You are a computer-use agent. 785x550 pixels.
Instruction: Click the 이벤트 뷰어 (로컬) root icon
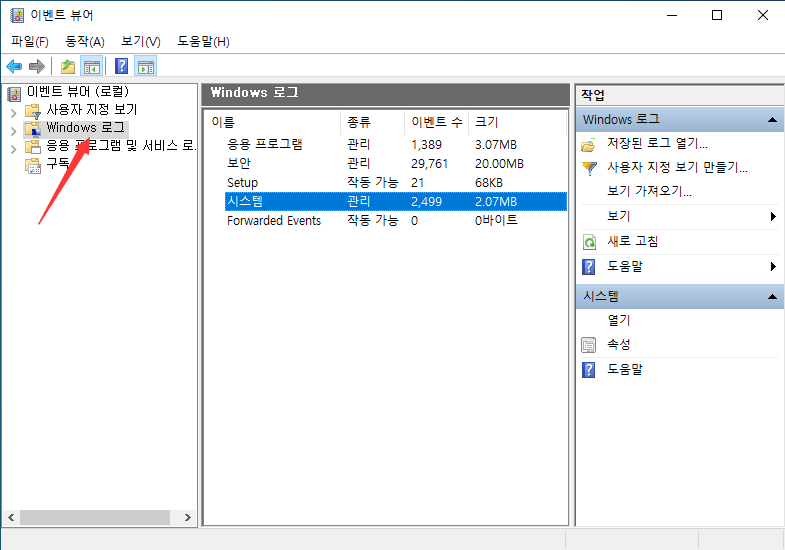[x=15, y=93]
